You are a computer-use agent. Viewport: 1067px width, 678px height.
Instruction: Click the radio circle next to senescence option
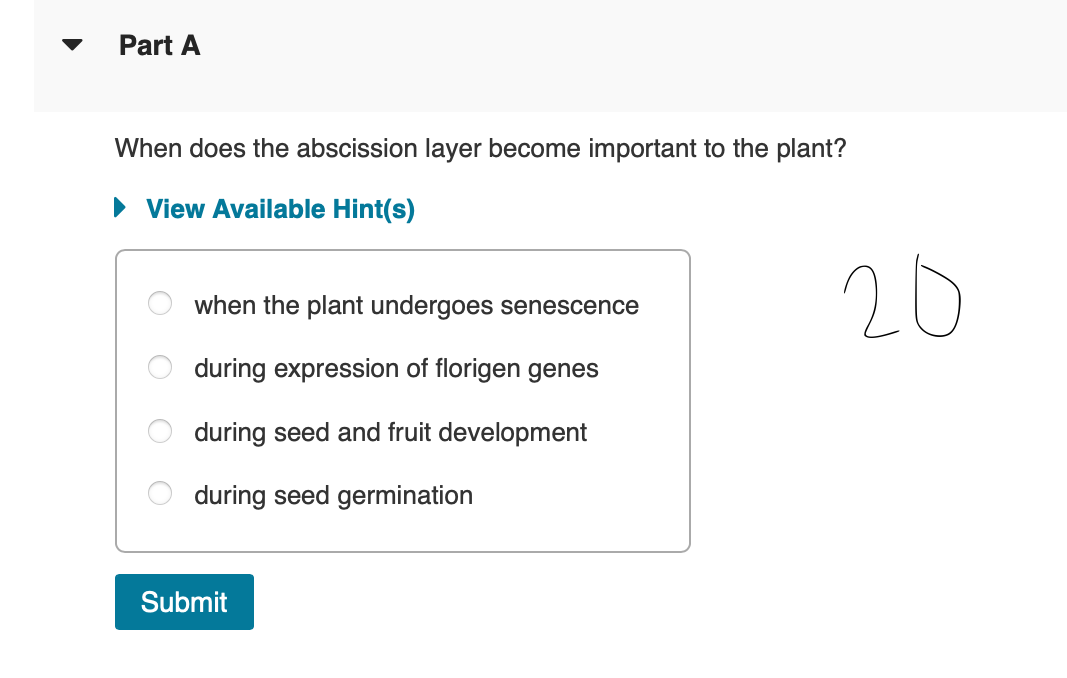[x=160, y=303]
